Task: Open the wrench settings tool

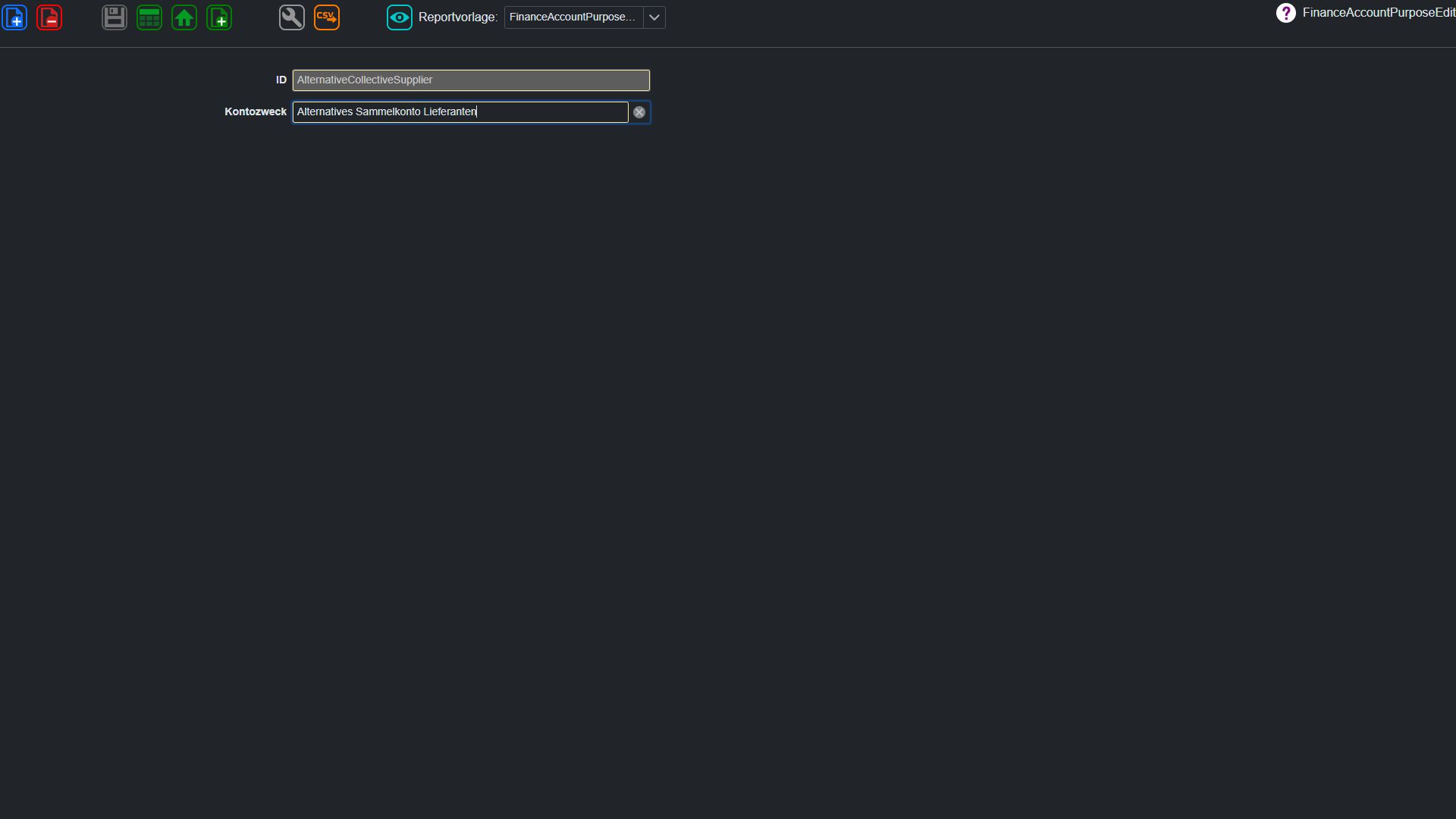Action: [292, 17]
